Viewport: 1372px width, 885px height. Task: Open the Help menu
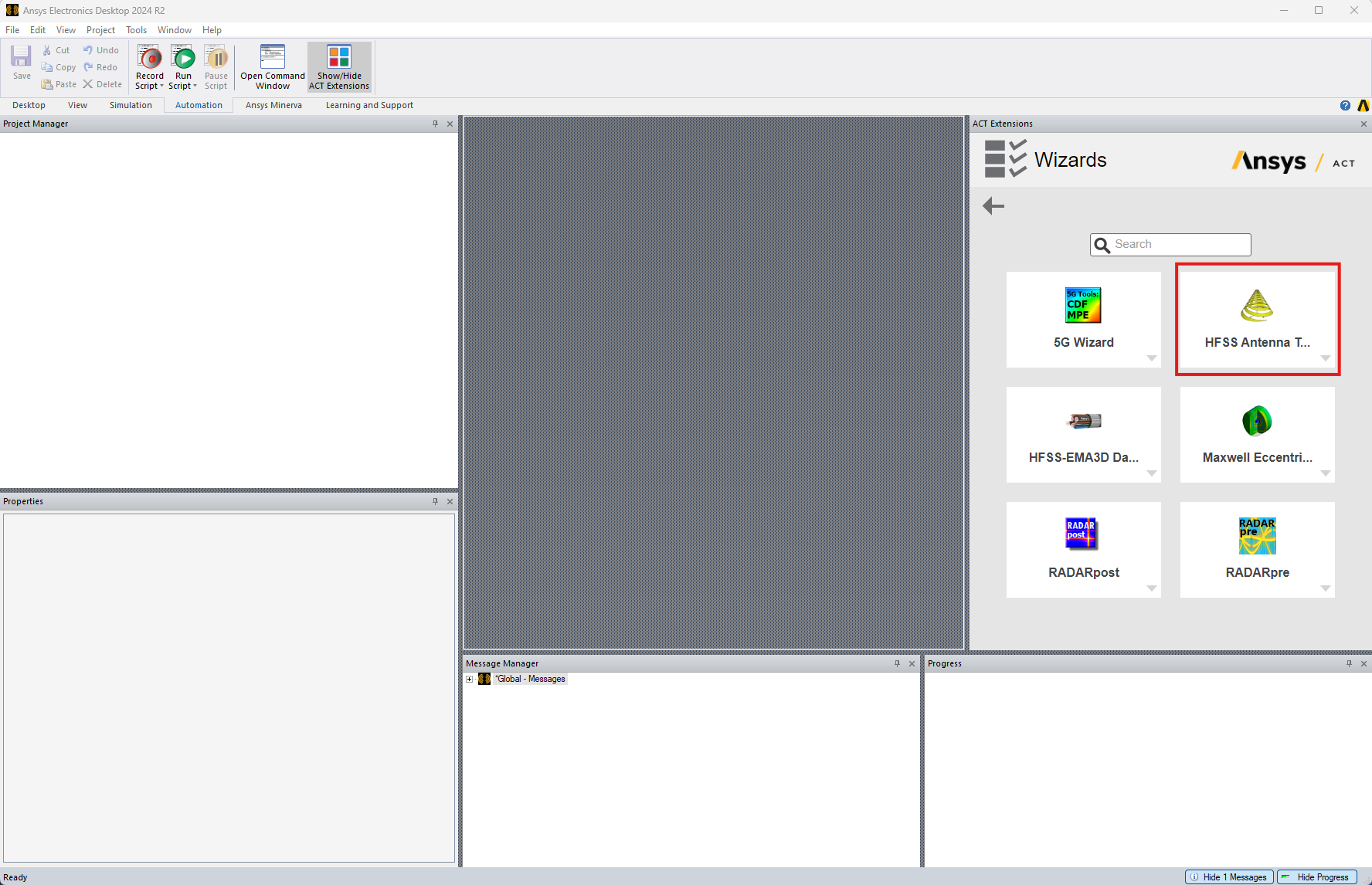point(212,30)
